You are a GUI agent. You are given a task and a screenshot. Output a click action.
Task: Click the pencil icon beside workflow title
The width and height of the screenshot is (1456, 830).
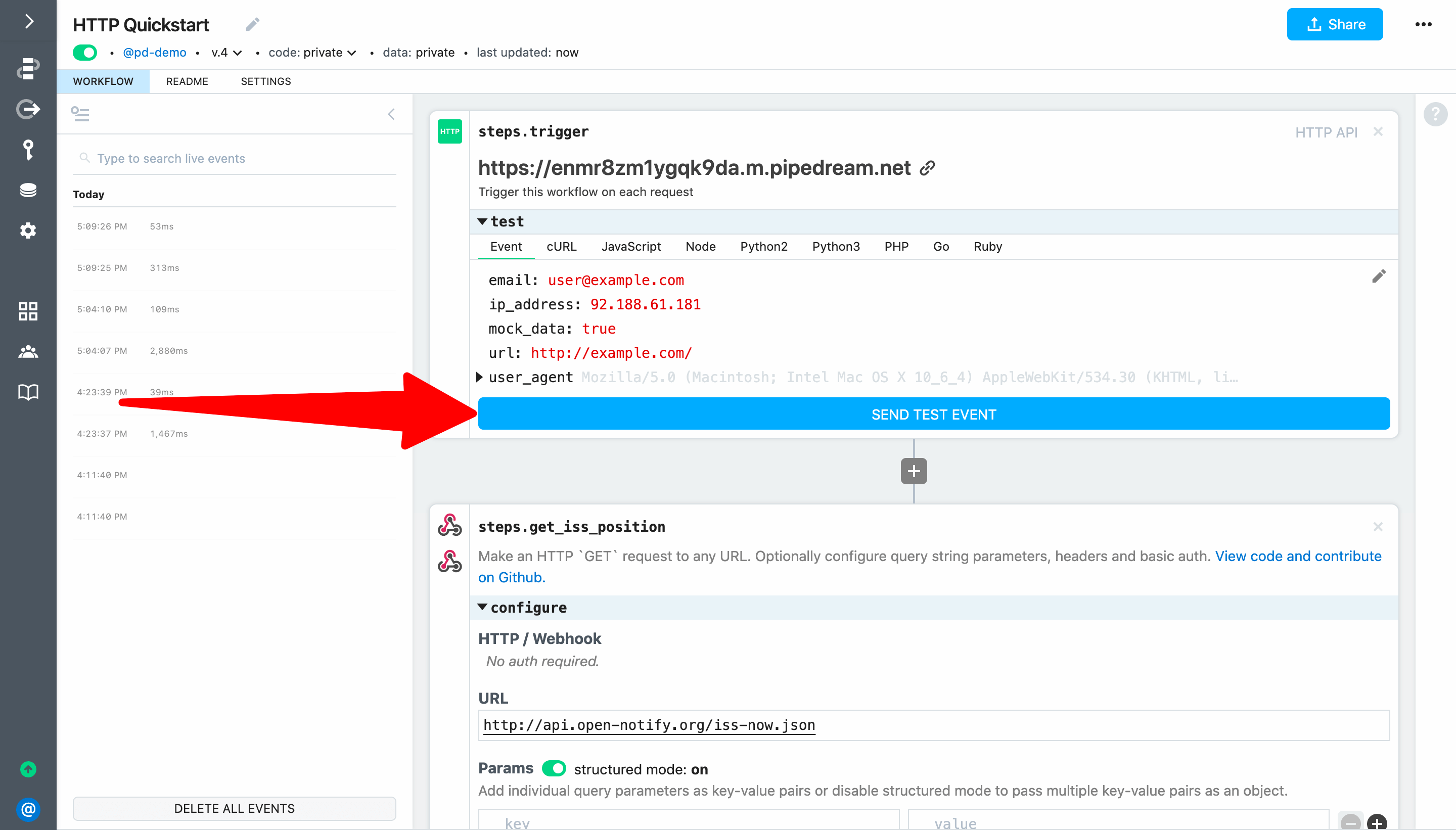[x=253, y=24]
